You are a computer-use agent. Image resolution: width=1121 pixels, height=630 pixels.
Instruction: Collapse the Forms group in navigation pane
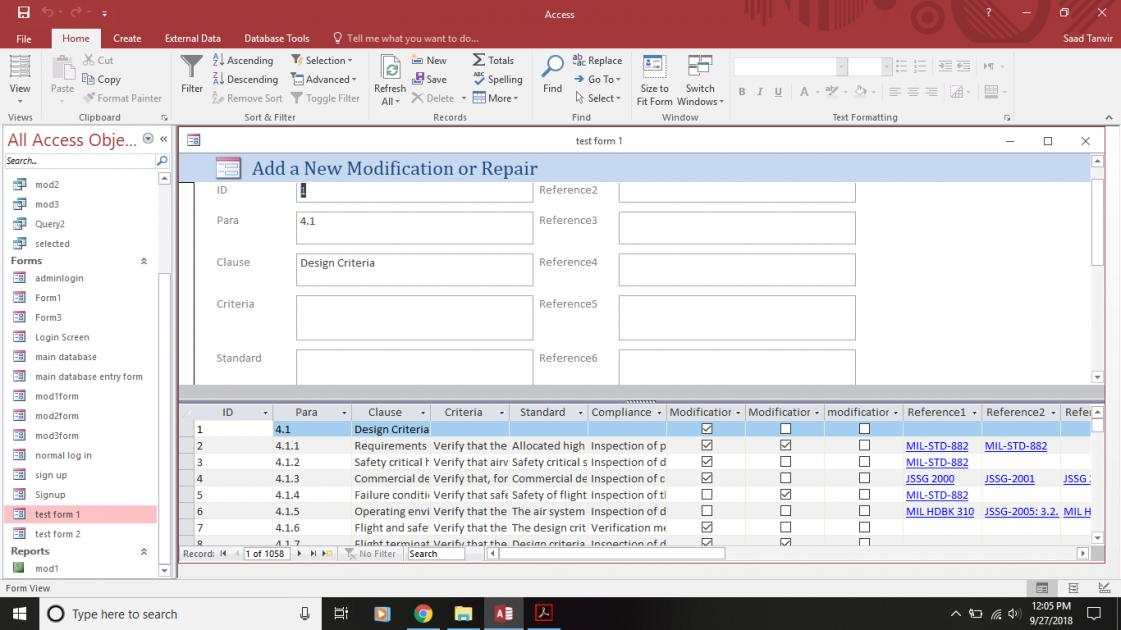pos(143,261)
